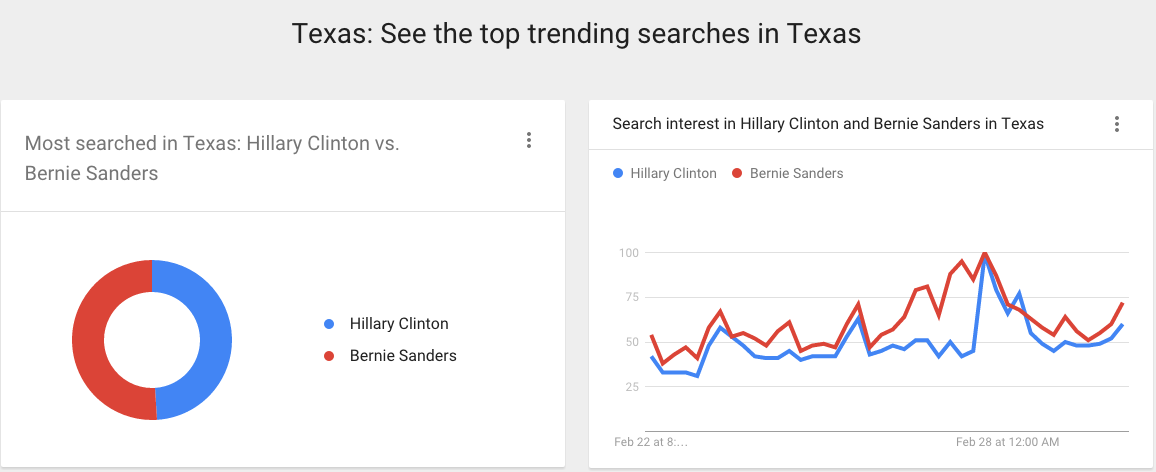Image resolution: width=1156 pixels, height=472 pixels.
Task: Click Bernie Sanders label in line chart legend
Action: [x=796, y=174]
